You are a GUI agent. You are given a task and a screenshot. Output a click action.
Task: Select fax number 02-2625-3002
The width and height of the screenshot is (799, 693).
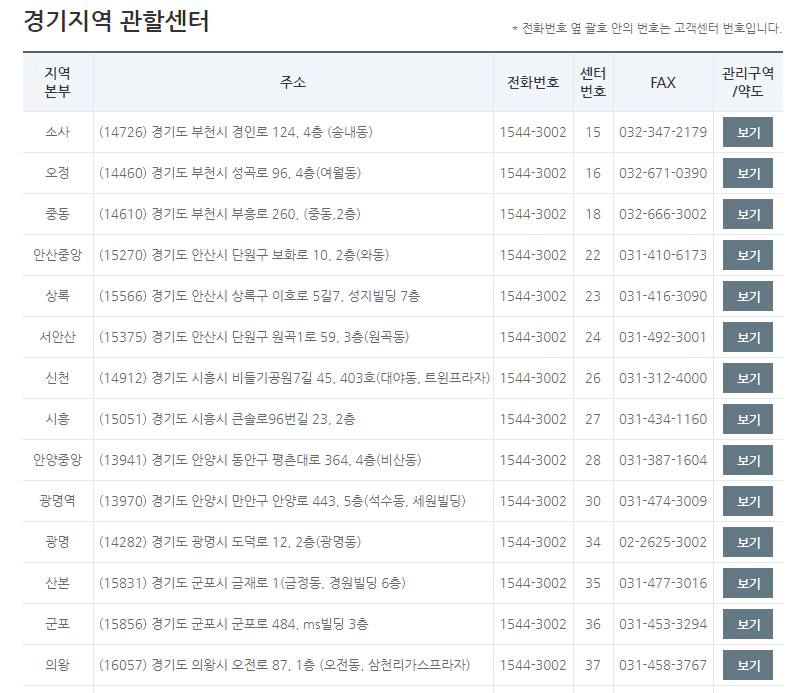663,542
